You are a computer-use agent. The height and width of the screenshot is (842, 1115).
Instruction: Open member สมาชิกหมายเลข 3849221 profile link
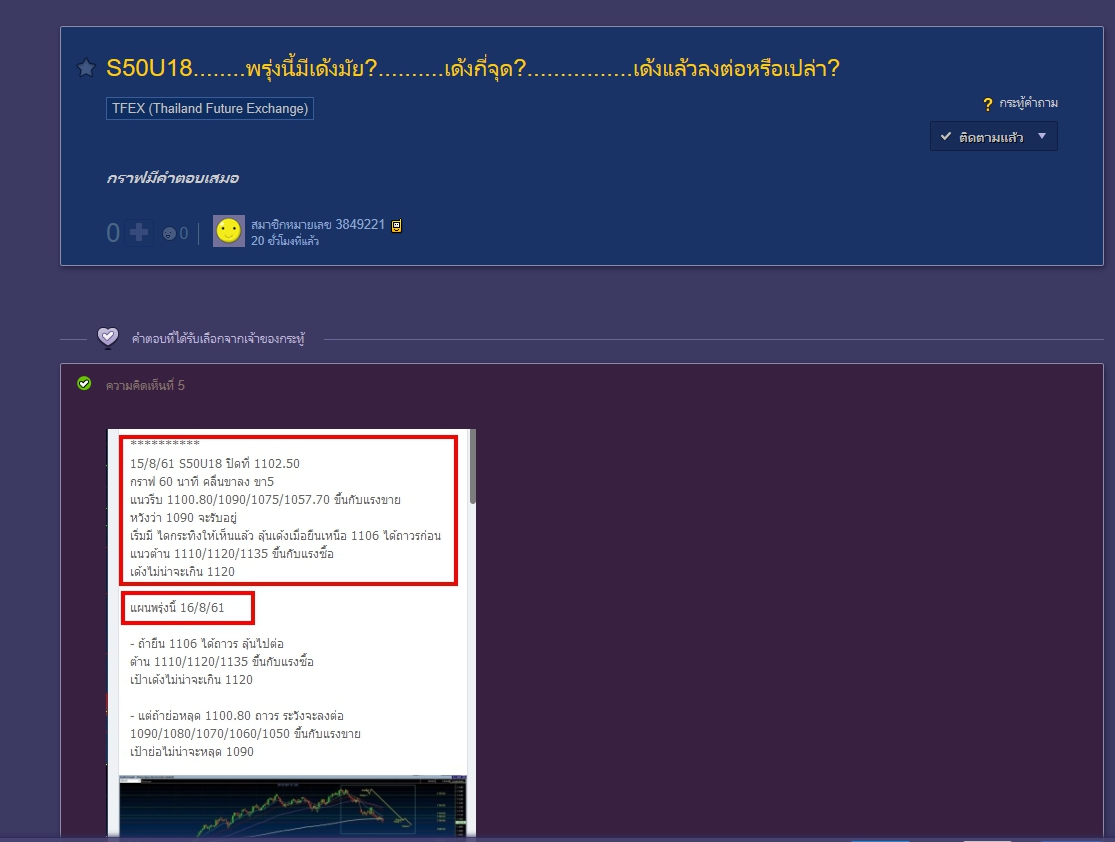pos(318,225)
